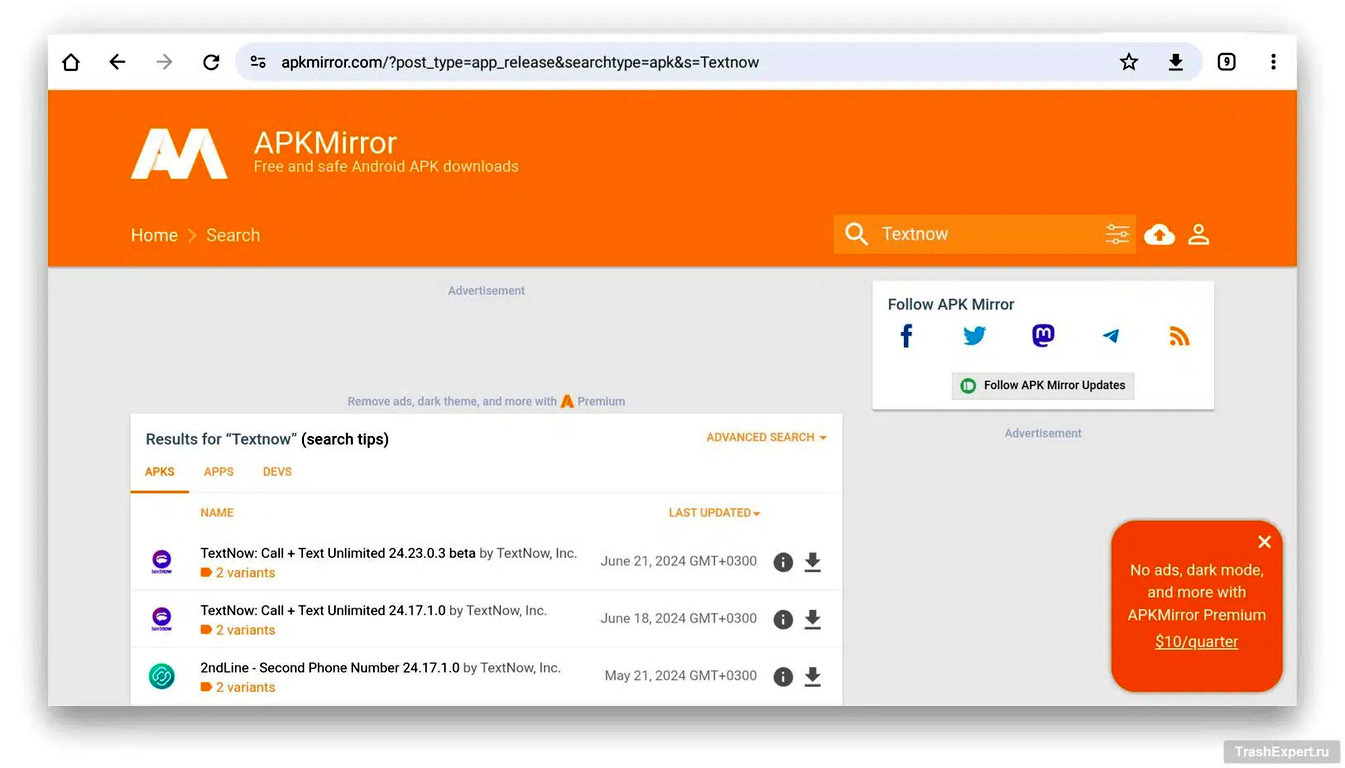Reload the page with refresh icon
1345x768 pixels.
[x=211, y=62]
